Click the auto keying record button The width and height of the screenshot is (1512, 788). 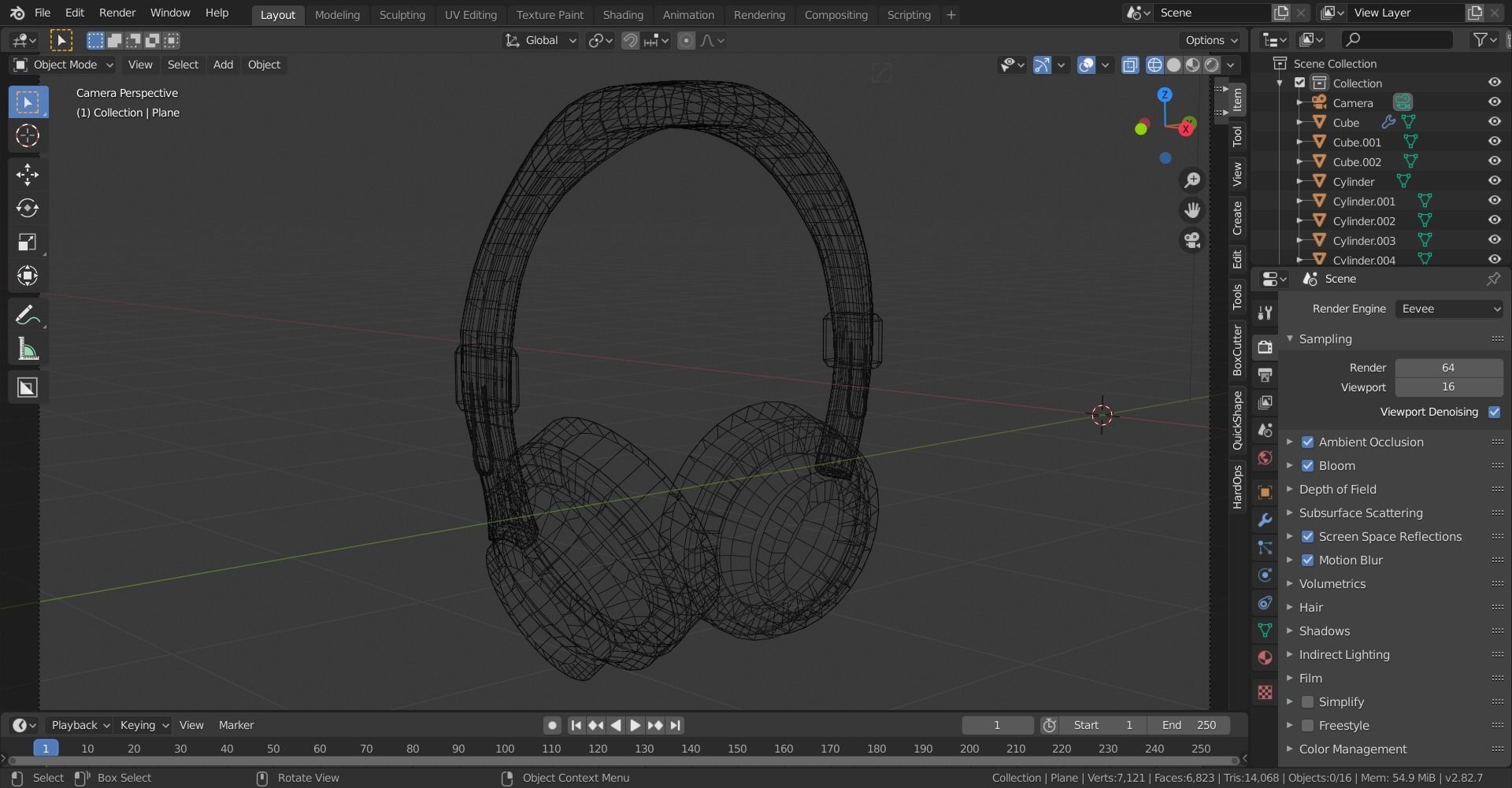pyautogui.click(x=552, y=725)
